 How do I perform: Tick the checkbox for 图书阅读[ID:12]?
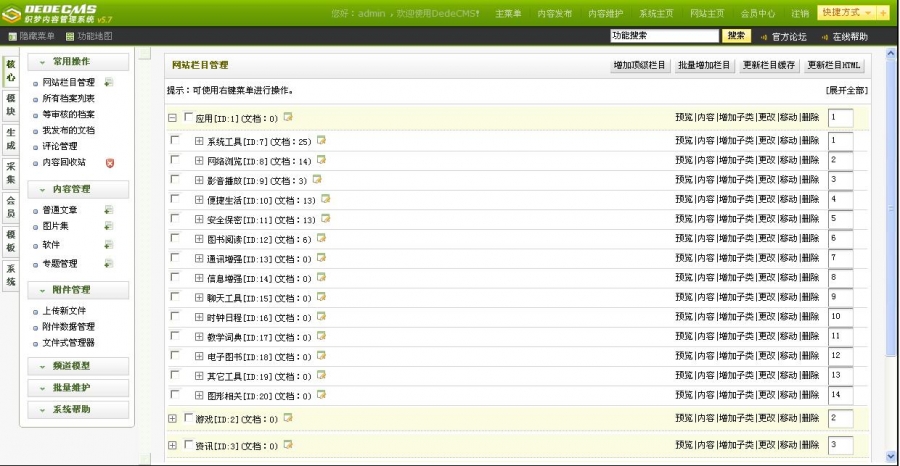[x=175, y=238]
